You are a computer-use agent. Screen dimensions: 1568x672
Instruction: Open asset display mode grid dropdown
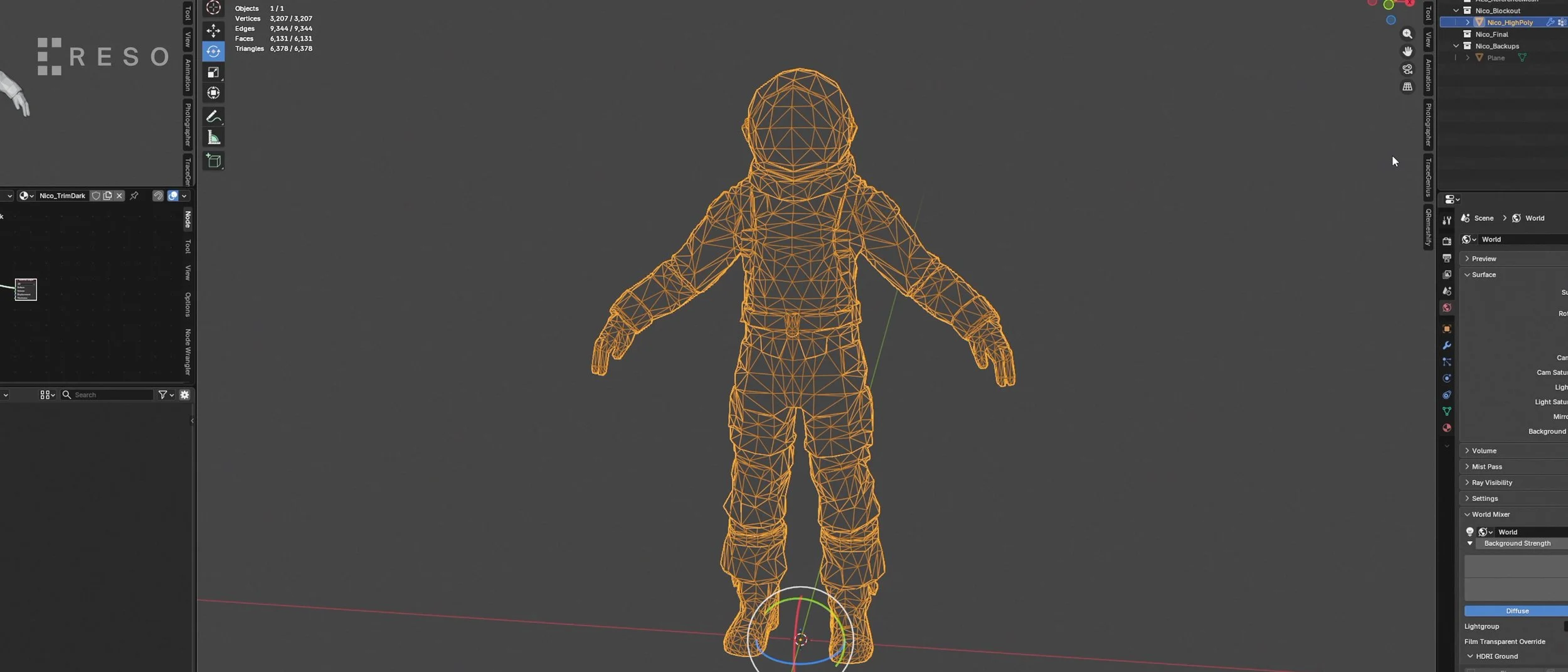(48, 395)
